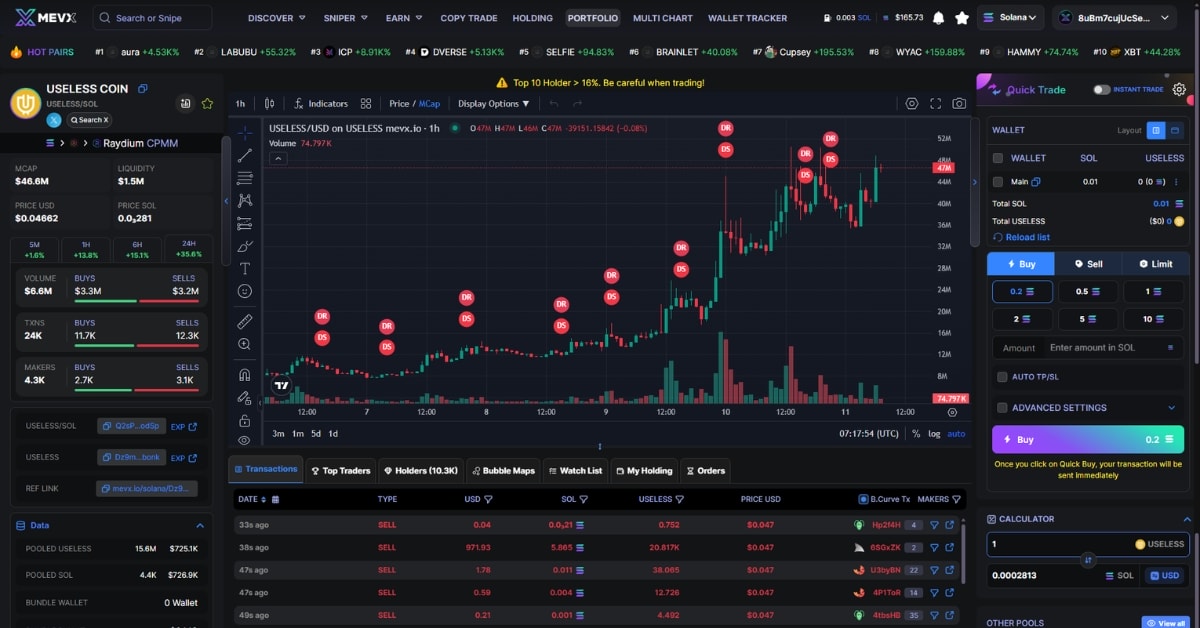This screenshot has height=628, width=1200.
Task: Select the crosshair cursor tool on the chart
Action: pyautogui.click(x=245, y=131)
